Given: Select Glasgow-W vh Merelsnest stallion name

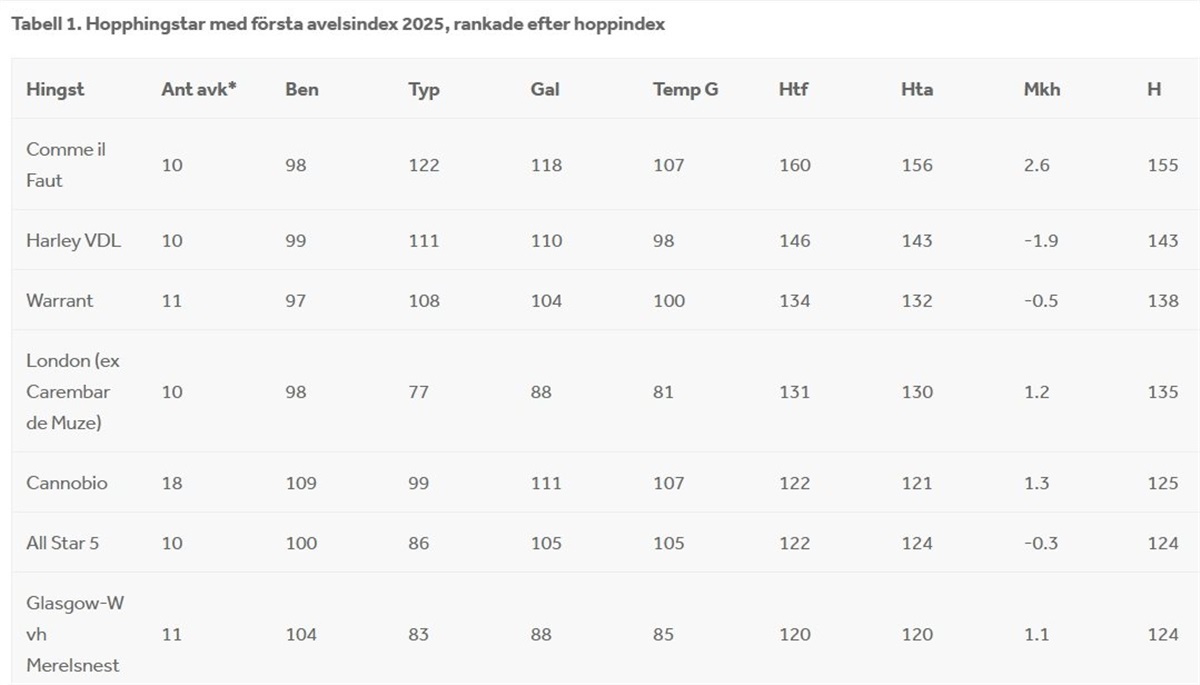Looking at the screenshot, I should [x=75, y=634].
